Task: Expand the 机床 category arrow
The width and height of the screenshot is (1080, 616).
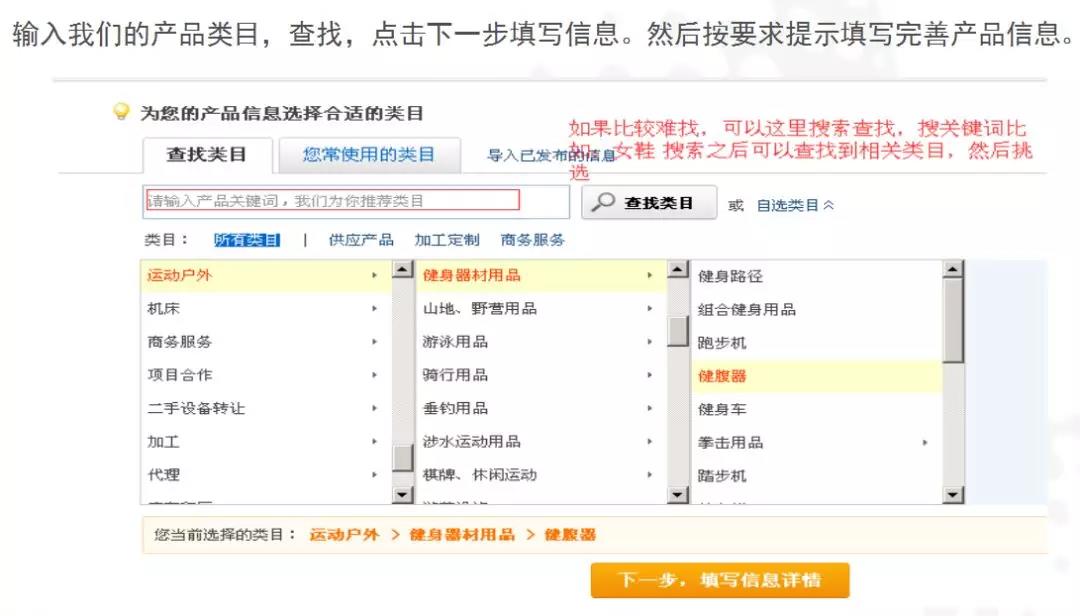Action: (375, 309)
